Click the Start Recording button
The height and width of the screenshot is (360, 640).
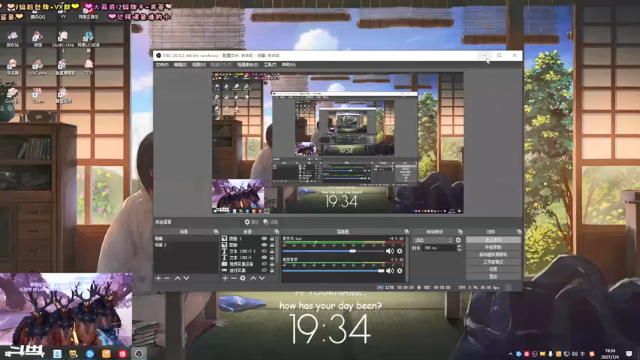tap(493, 247)
